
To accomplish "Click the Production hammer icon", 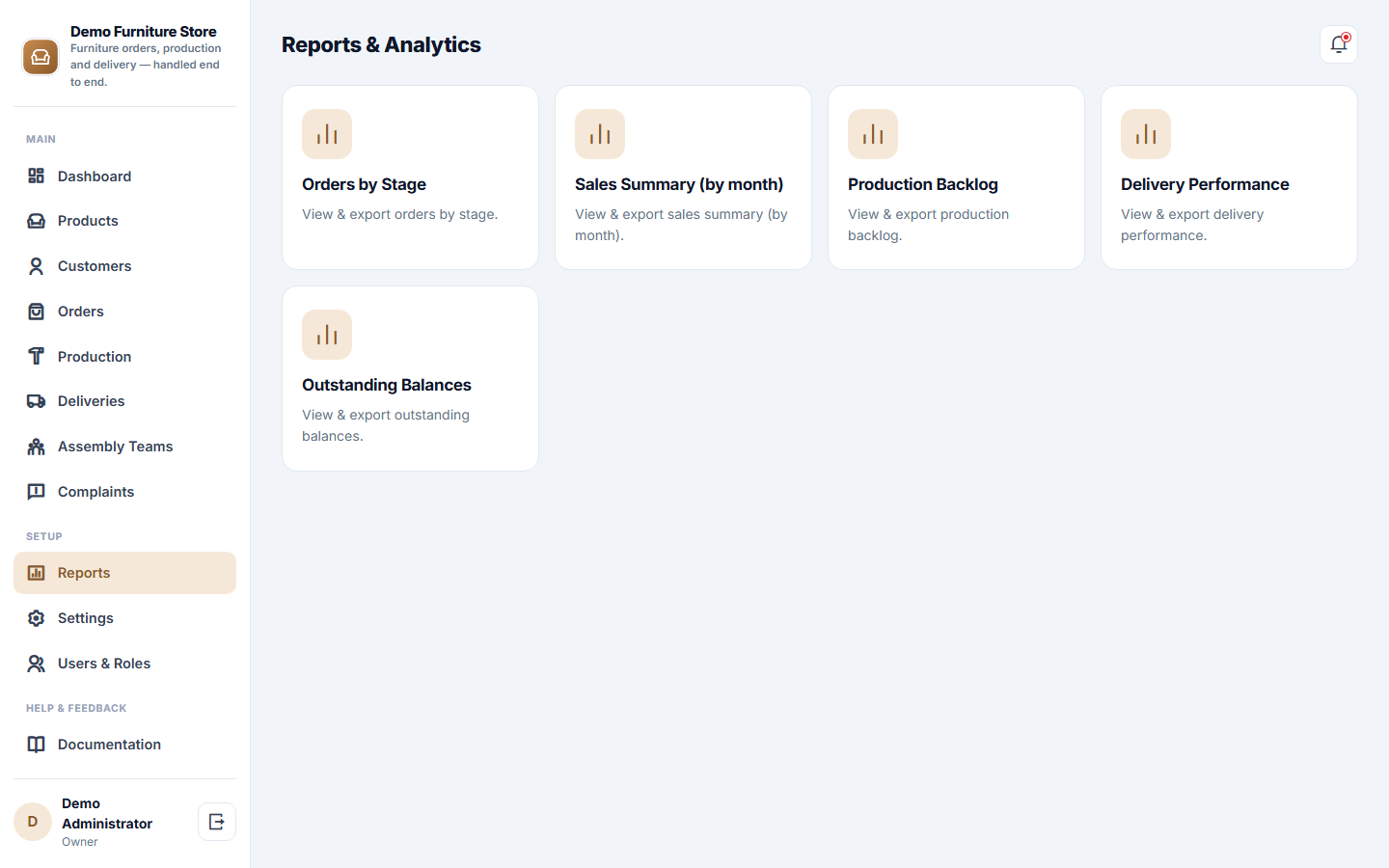I will click(x=37, y=357).
